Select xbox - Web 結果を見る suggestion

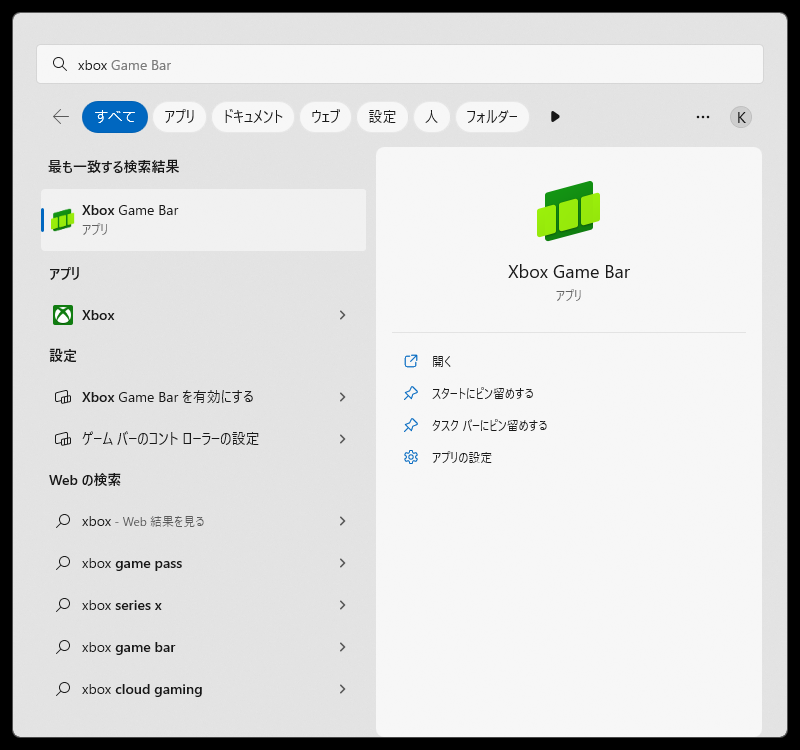point(204,521)
